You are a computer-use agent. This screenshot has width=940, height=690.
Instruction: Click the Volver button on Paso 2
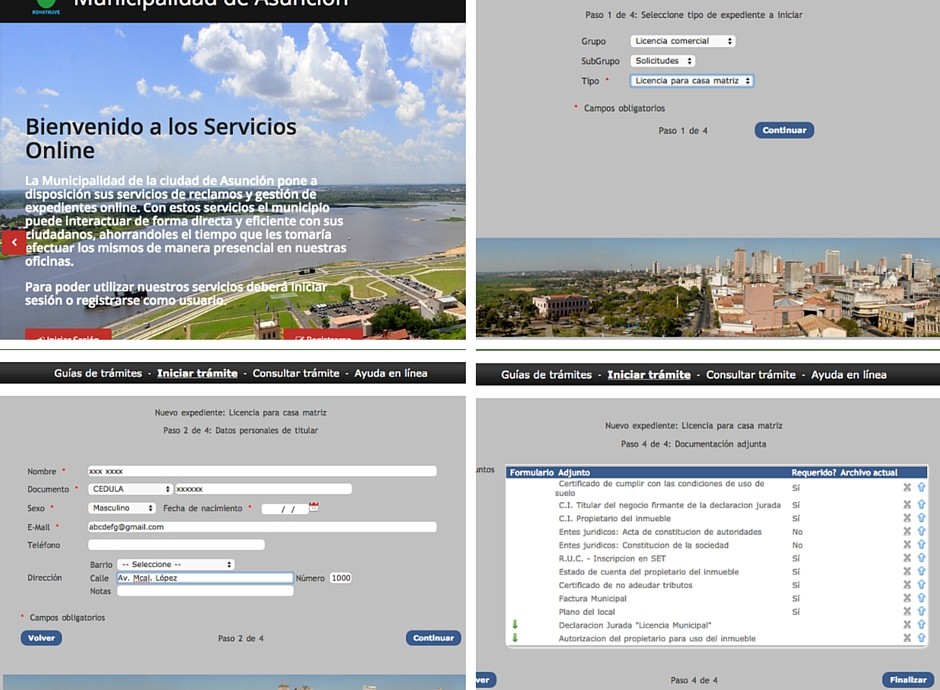[x=41, y=638]
